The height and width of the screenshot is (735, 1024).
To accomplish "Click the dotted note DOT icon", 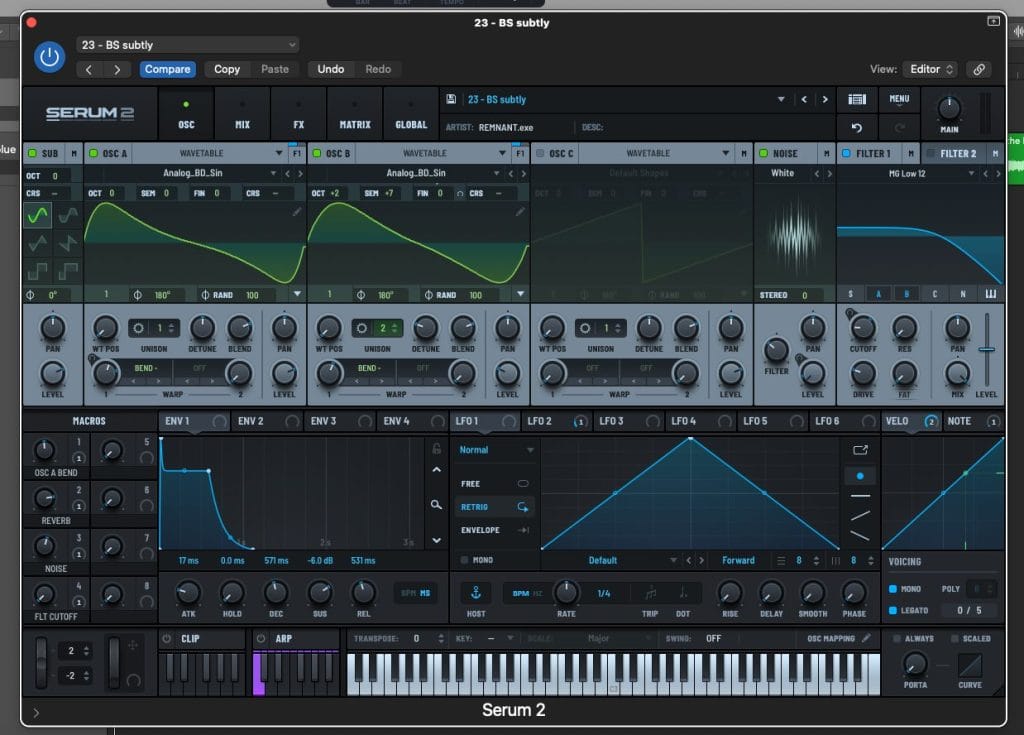I will pyautogui.click(x=682, y=593).
